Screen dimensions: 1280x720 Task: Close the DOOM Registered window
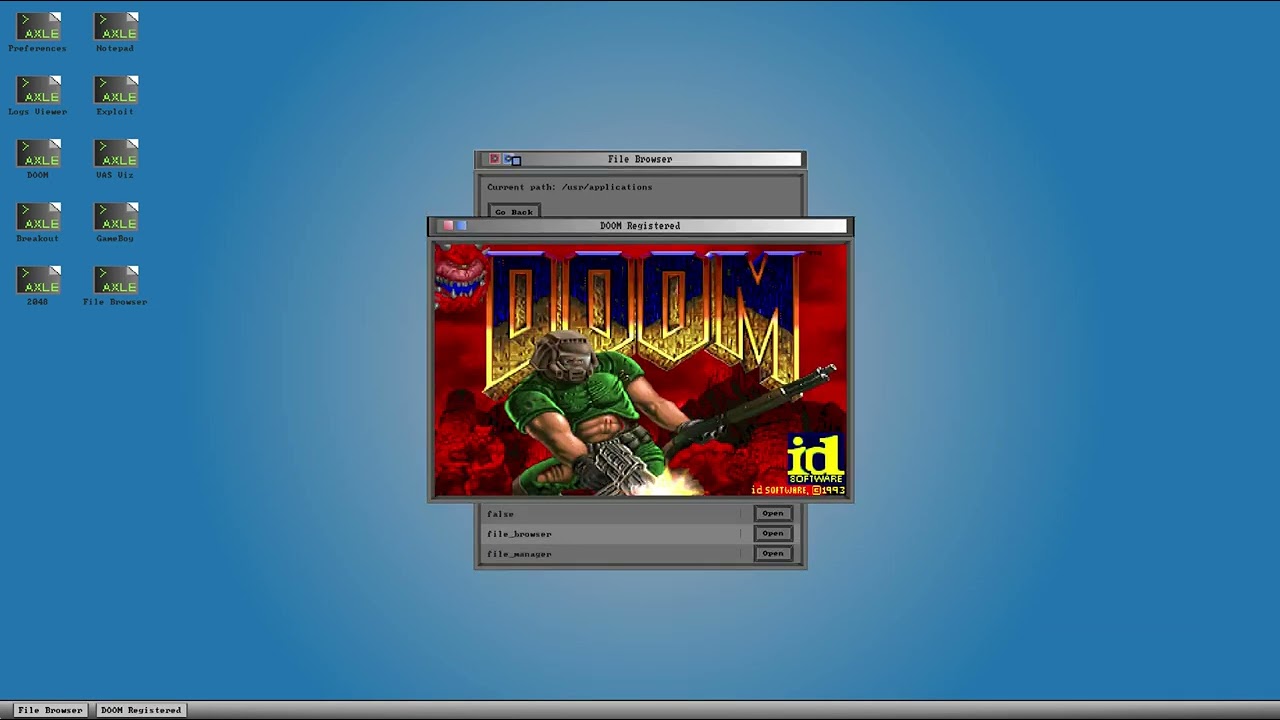[x=448, y=226]
